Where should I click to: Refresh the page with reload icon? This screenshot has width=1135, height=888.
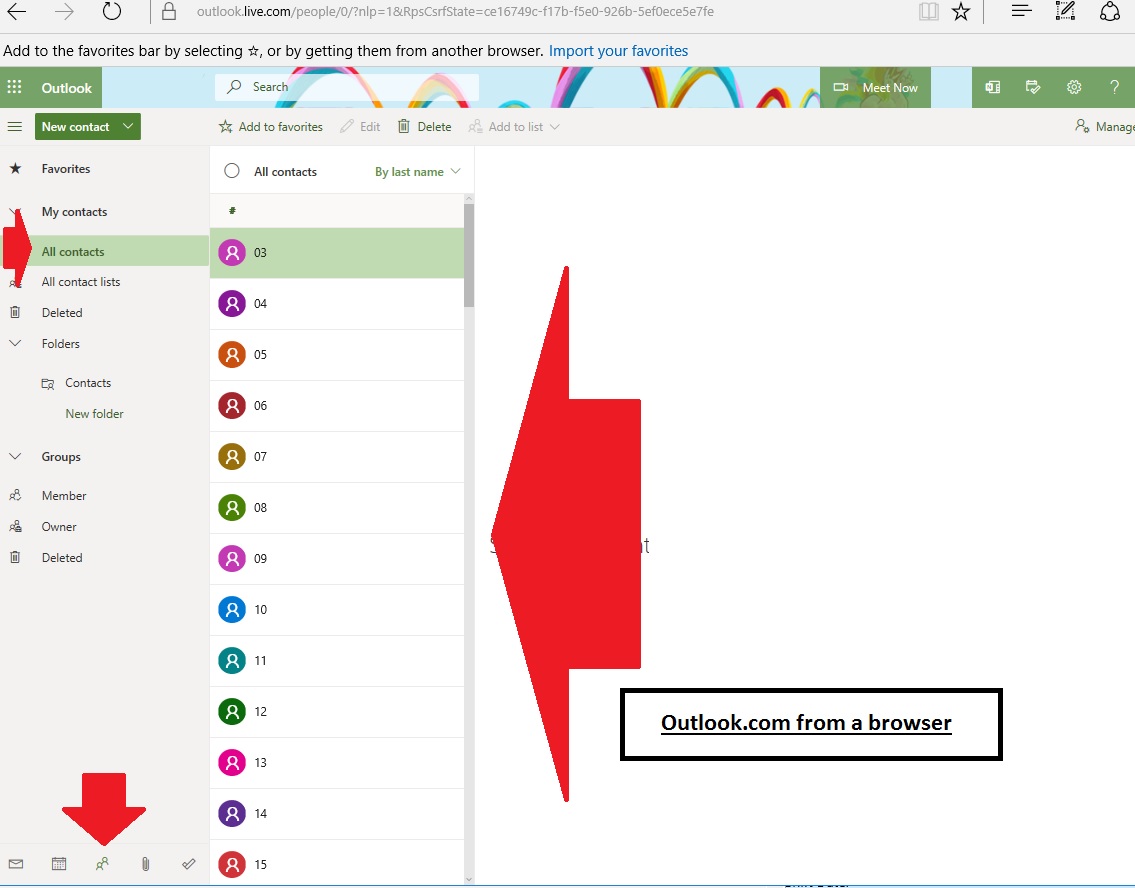111,12
